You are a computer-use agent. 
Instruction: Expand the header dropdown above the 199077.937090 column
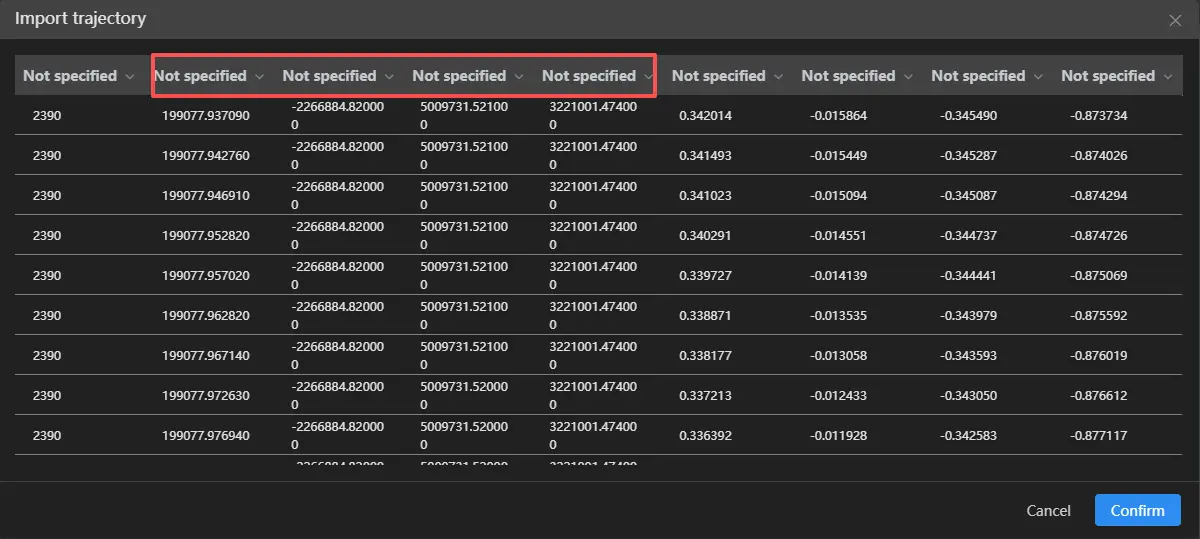(x=209, y=76)
